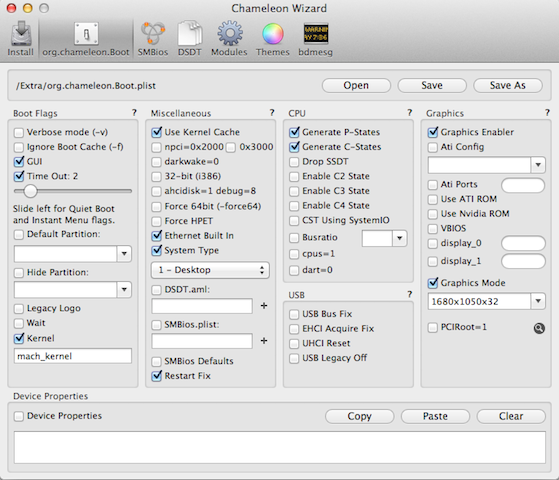Open the SMBios toolbar section
The width and height of the screenshot is (559, 480).
pos(153,39)
